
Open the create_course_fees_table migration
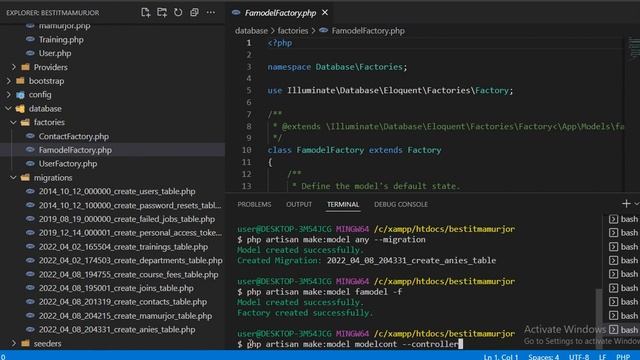pos(129,275)
